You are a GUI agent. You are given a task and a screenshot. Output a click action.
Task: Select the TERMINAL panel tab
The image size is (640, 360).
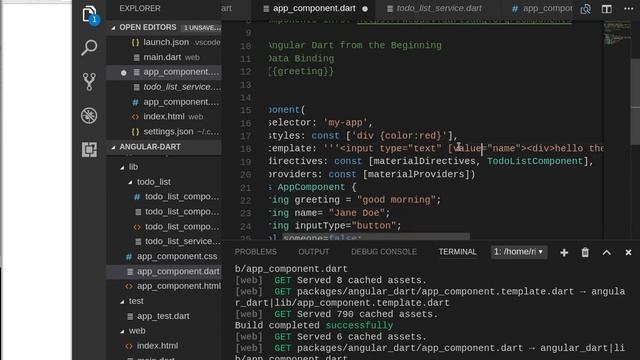[458, 252]
